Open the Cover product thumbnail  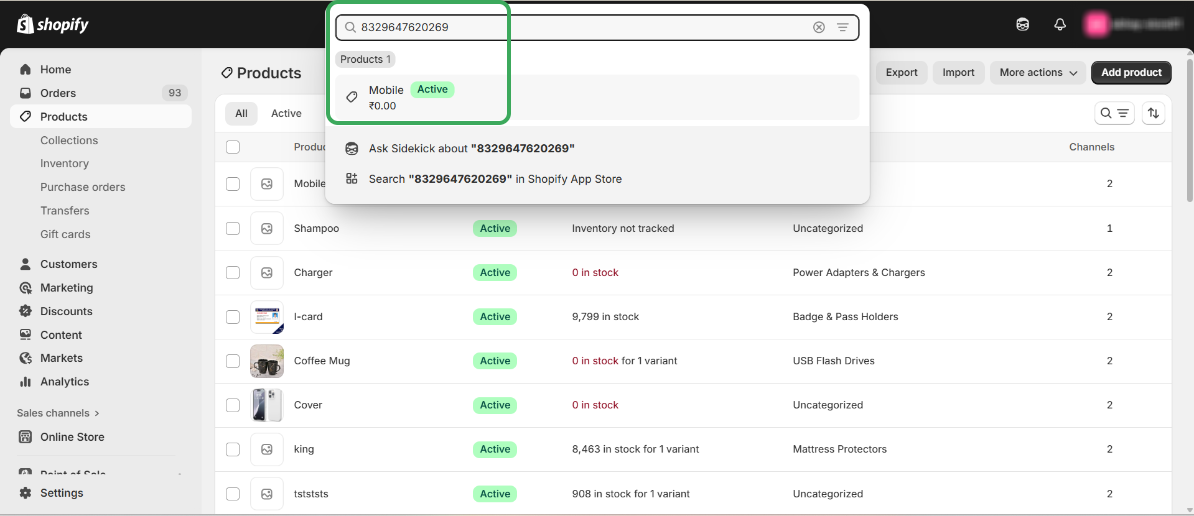(x=267, y=405)
